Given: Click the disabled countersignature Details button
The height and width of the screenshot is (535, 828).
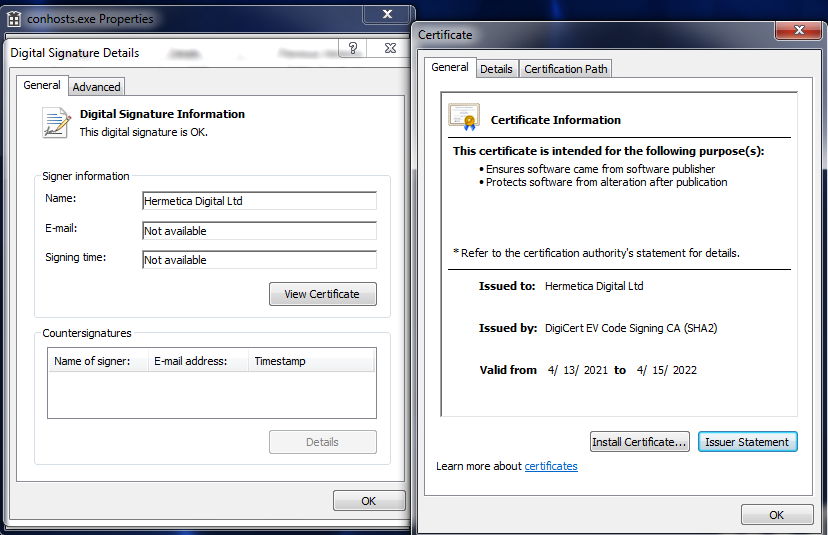Looking at the screenshot, I should 323,442.
